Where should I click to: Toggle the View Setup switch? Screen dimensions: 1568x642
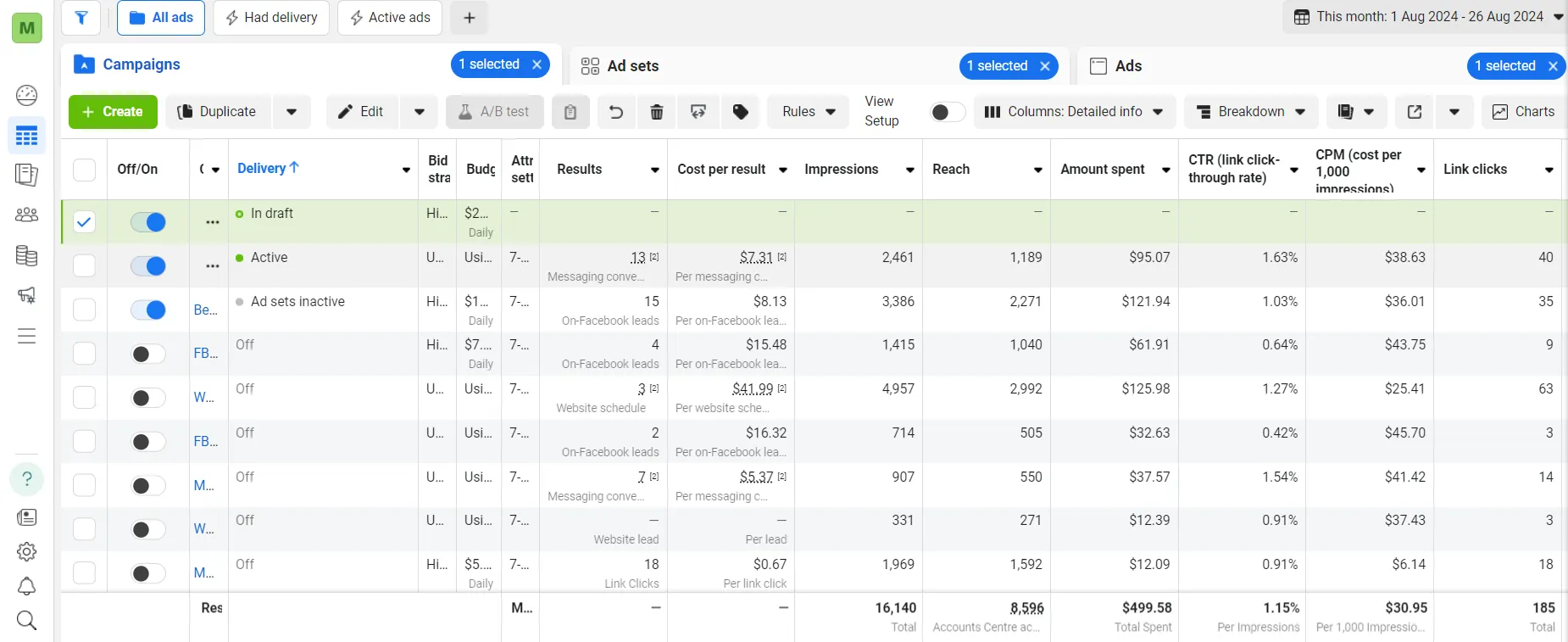[x=947, y=112]
